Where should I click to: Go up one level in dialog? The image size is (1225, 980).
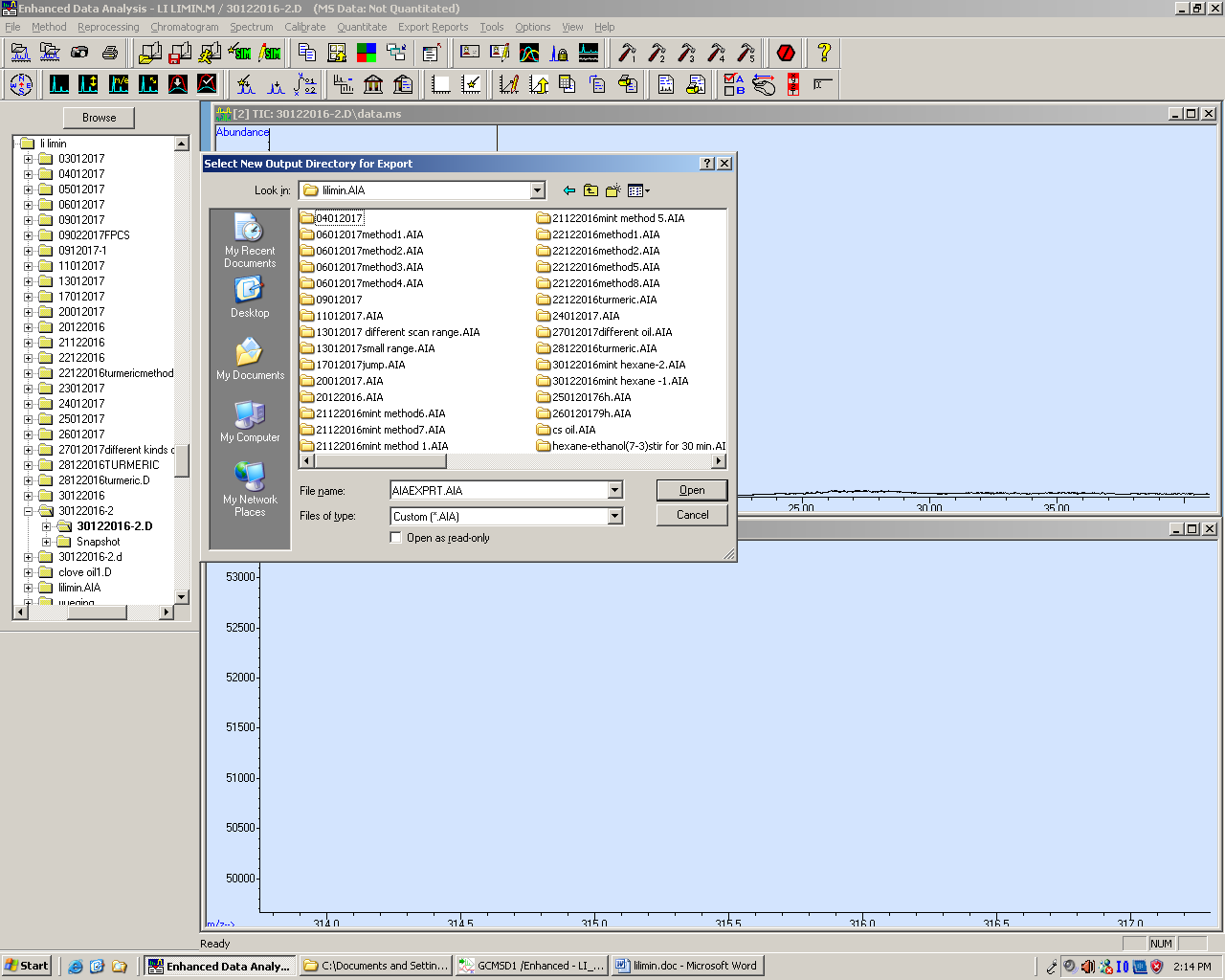click(x=590, y=190)
